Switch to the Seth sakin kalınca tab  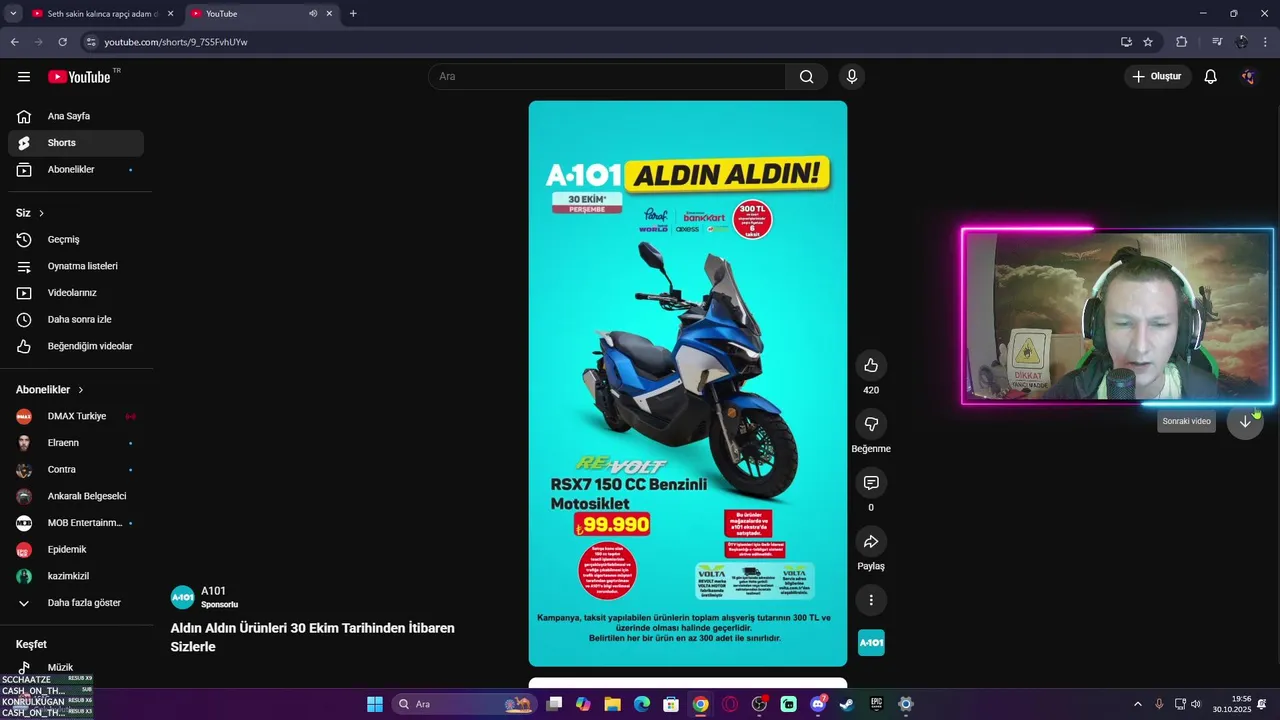pos(103,14)
